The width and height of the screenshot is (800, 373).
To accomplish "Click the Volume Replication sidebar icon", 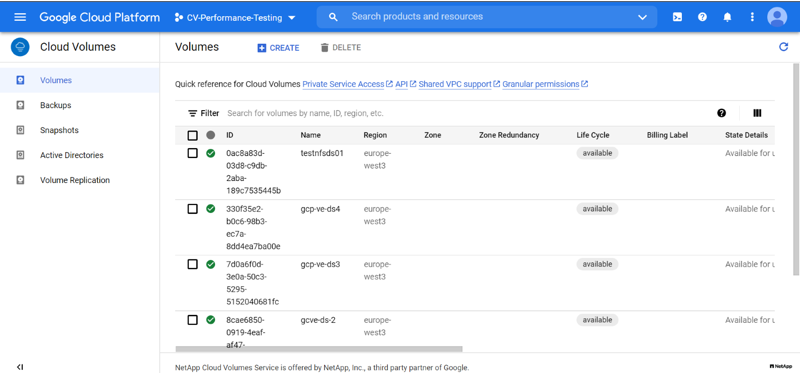I will point(20,180).
